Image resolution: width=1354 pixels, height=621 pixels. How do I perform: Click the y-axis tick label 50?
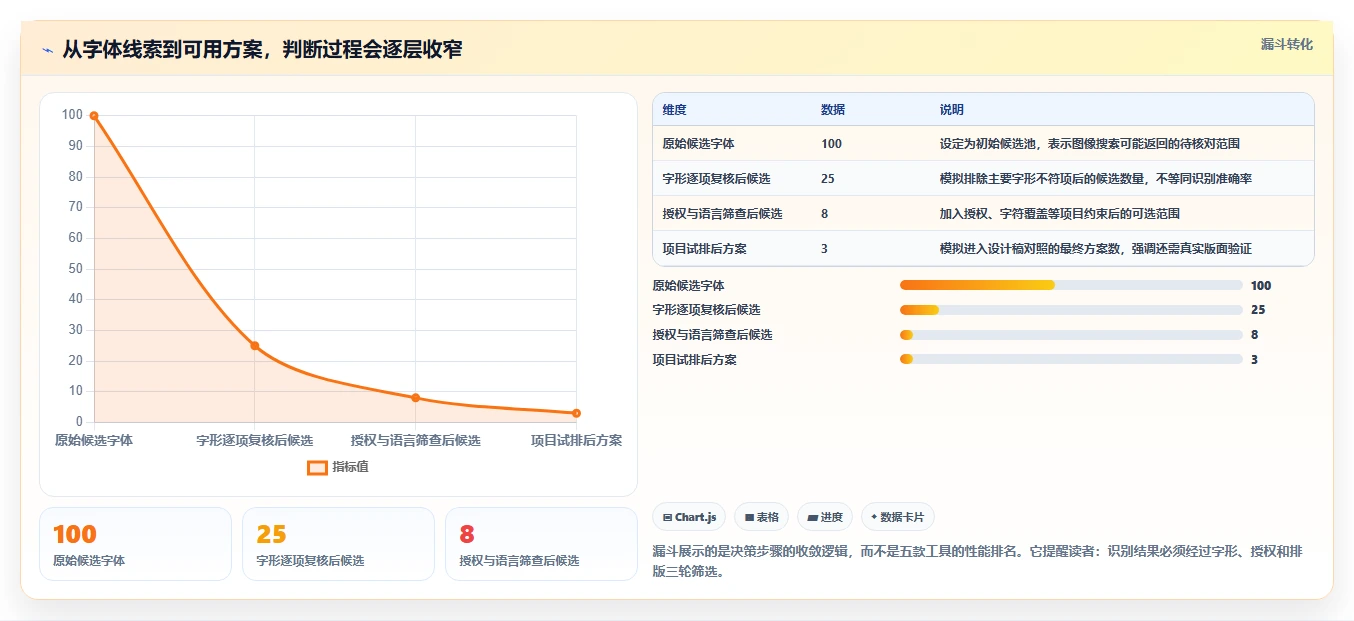pos(75,269)
